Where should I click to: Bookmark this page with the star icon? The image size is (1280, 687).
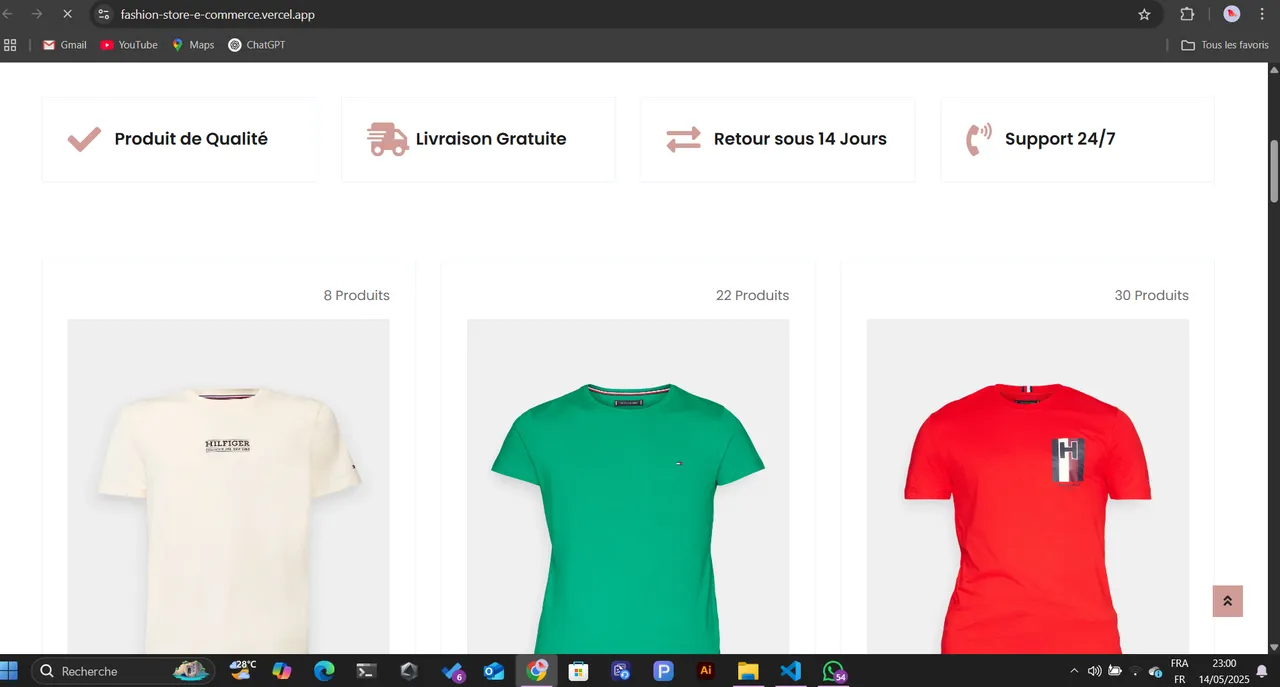[x=1144, y=14]
